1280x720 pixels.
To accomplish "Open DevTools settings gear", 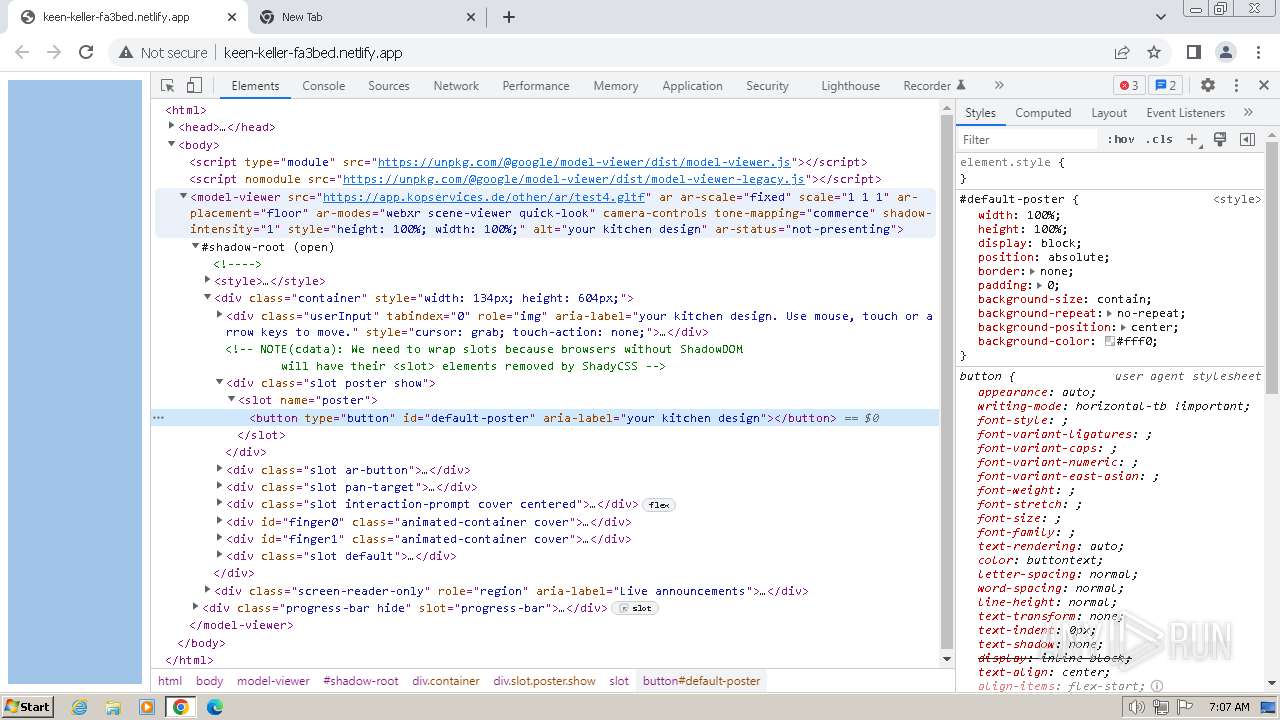I will pos(1208,86).
